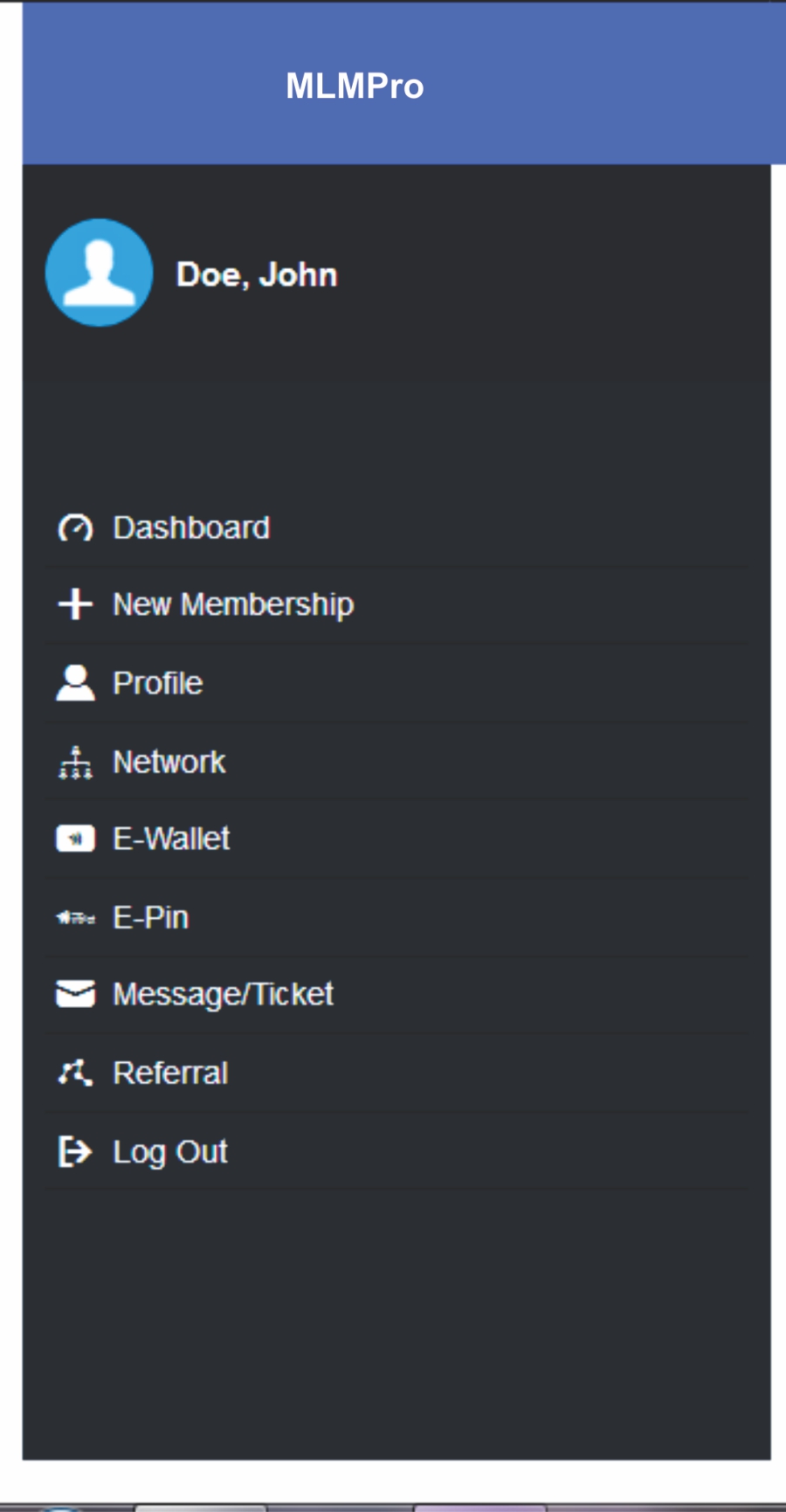Click the Message/Ticket envelope icon
Image resolution: width=786 pixels, height=1512 pixels.
(x=75, y=994)
